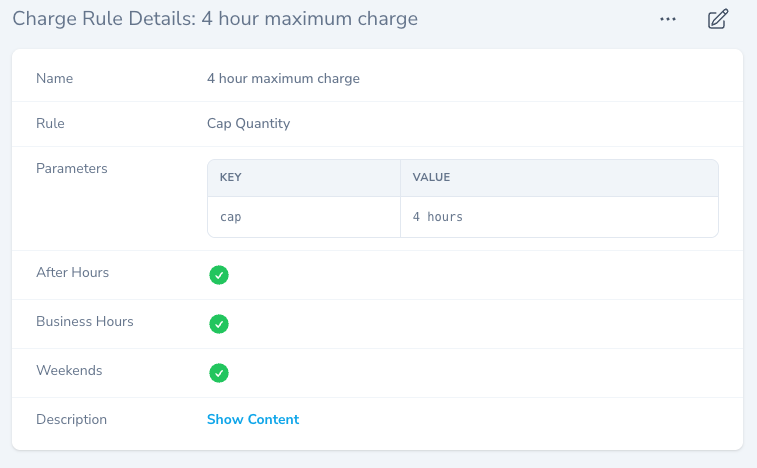Click the Business Hours label

(85, 322)
